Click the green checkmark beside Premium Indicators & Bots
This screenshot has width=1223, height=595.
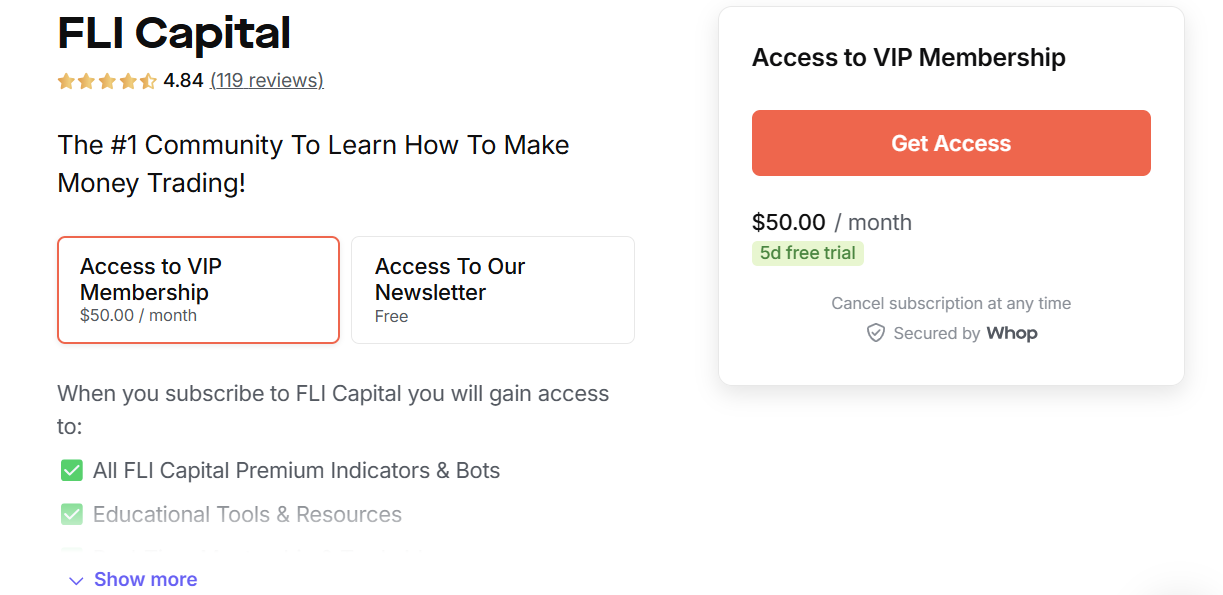[x=71, y=470]
